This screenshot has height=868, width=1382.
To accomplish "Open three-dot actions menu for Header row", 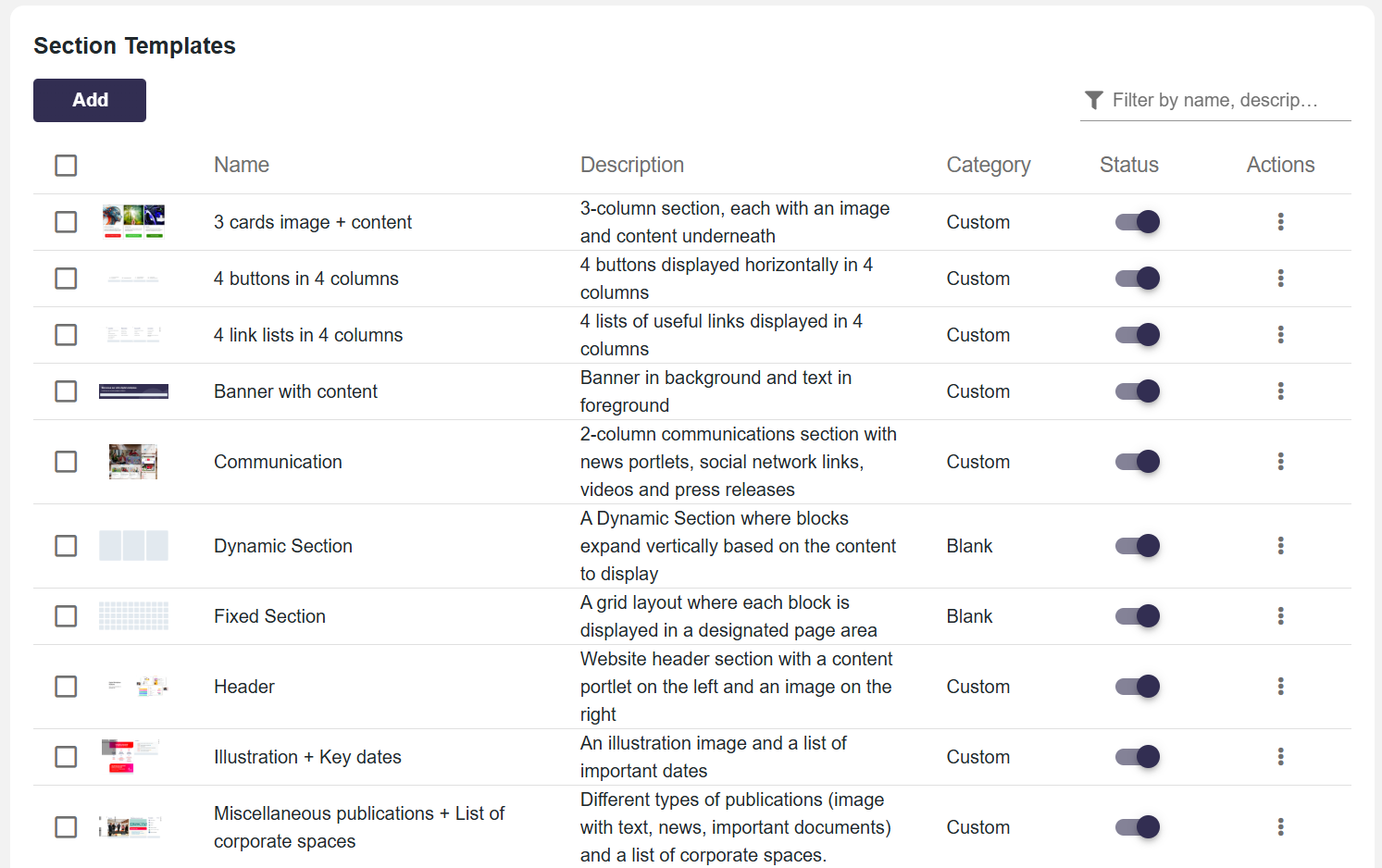I will (x=1280, y=687).
